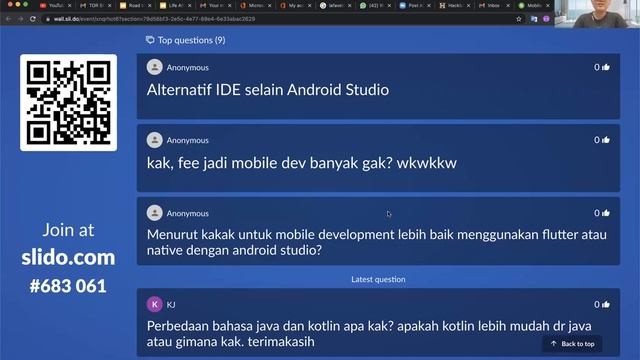Screen dimensions: 640x360
Task: Open the translate icon in the address bar
Action: click(x=534, y=19)
